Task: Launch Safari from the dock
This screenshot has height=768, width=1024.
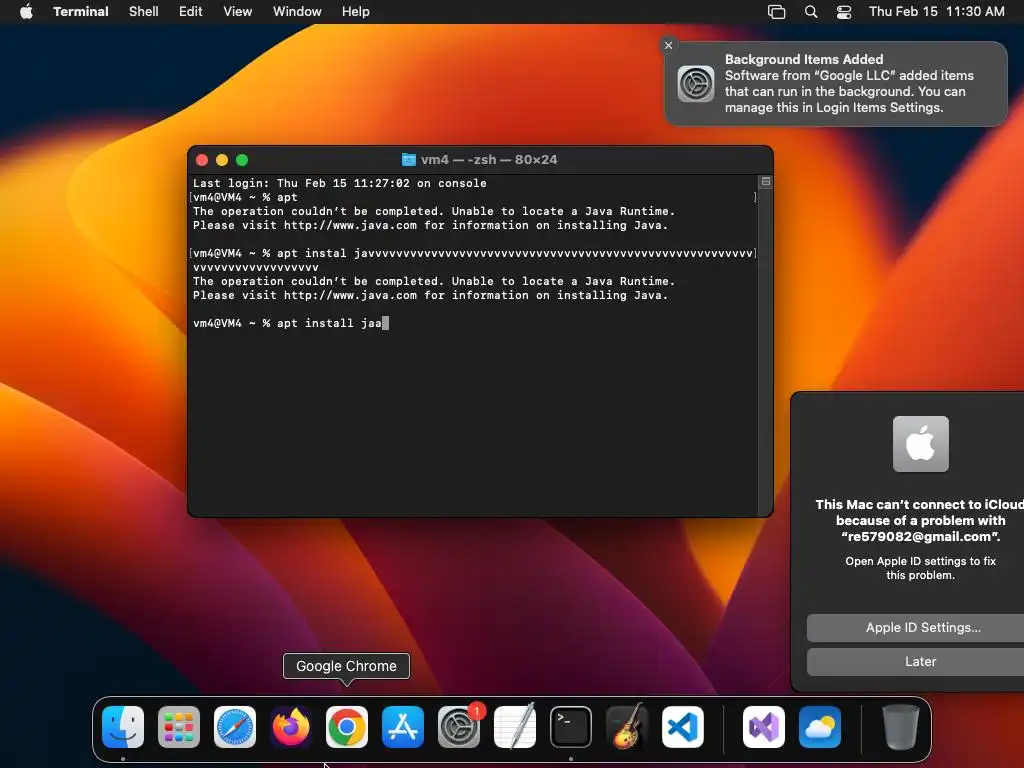Action: coord(235,726)
